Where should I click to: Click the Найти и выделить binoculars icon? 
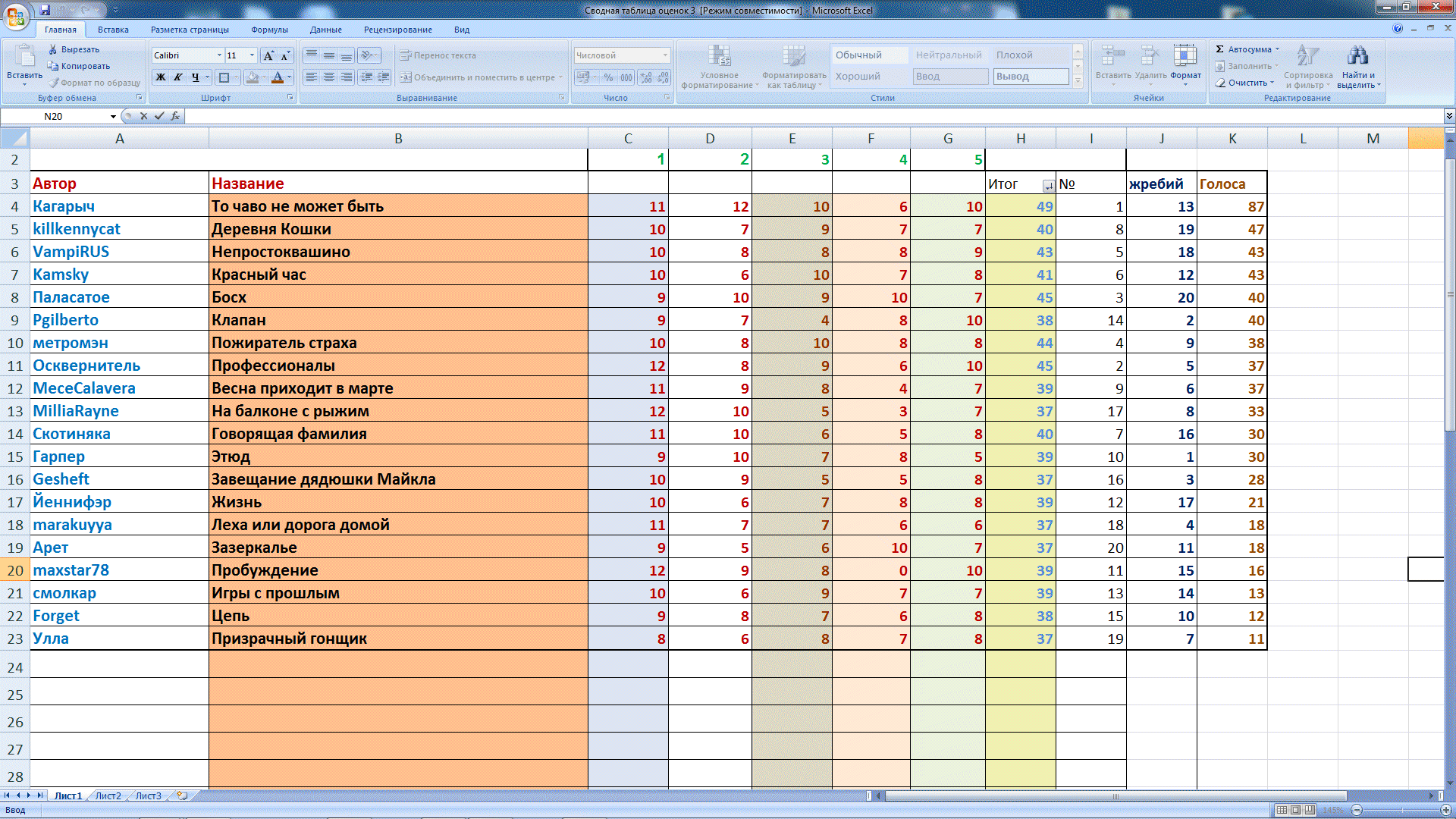coord(1357,56)
